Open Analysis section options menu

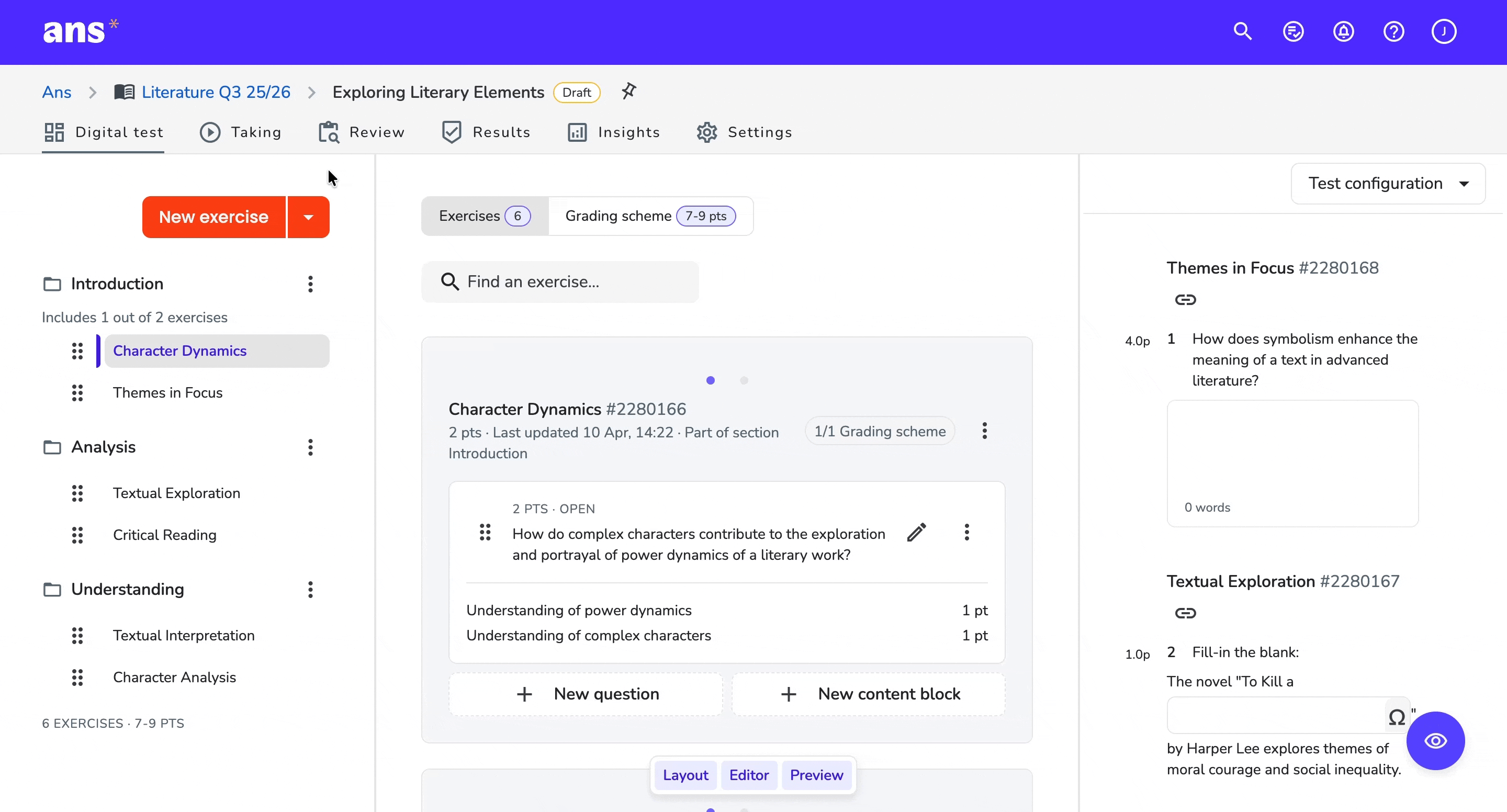click(x=310, y=447)
